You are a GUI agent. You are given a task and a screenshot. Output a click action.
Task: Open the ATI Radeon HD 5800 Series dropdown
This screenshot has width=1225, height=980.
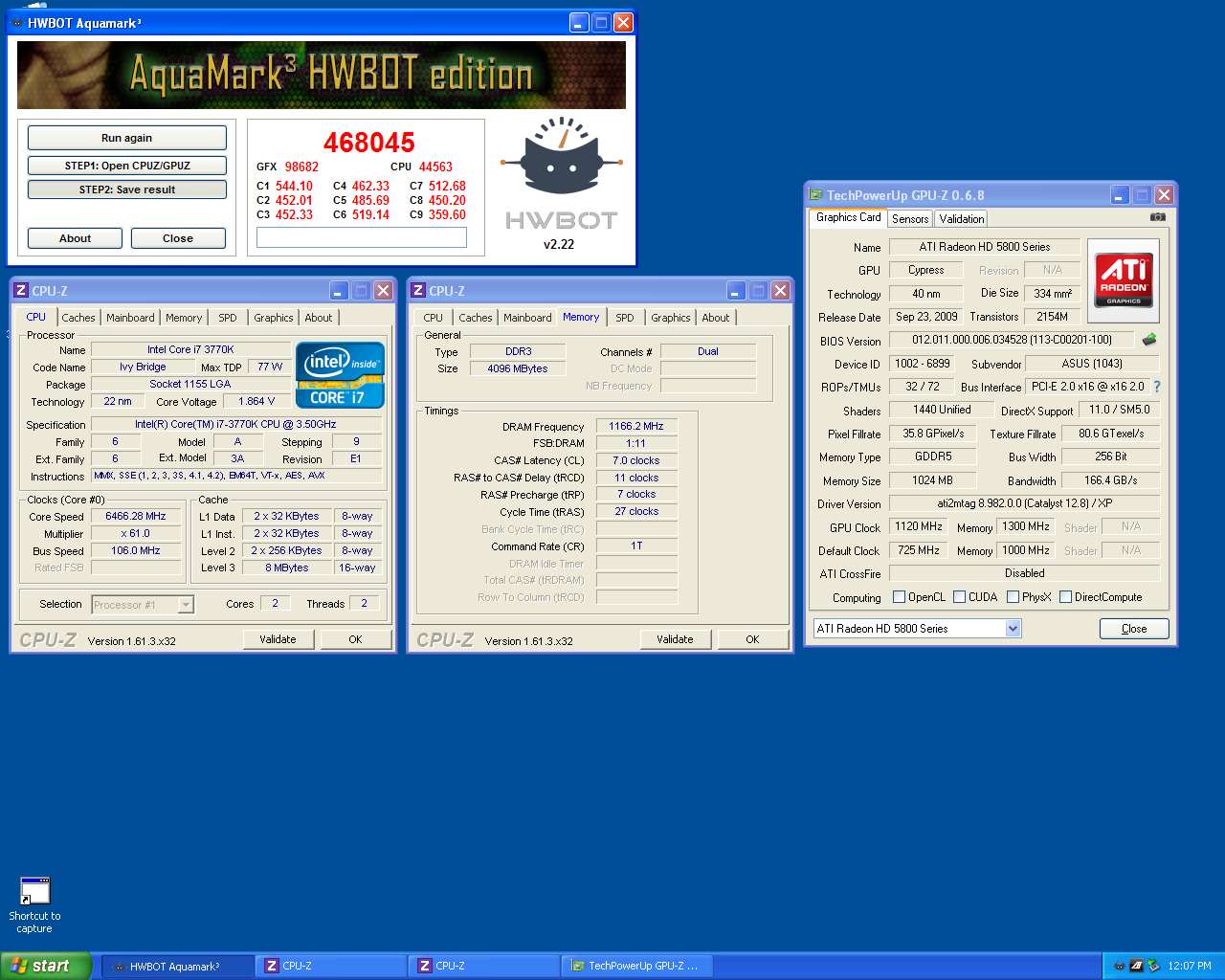pyautogui.click(x=1013, y=629)
